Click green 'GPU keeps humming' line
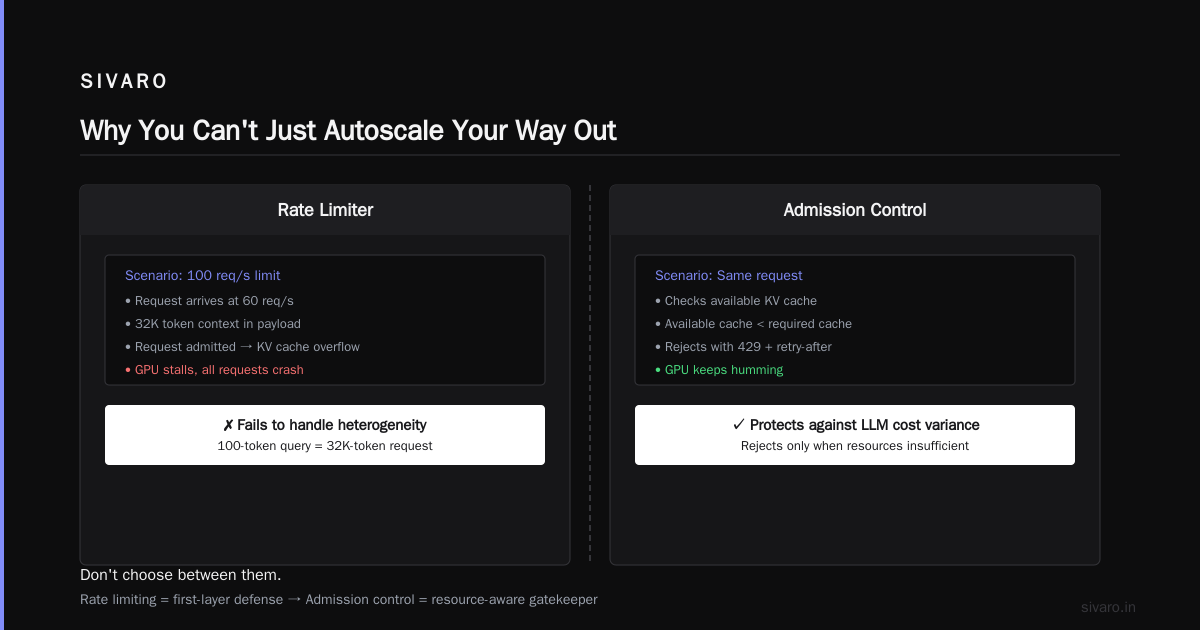This screenshot has width=1200, height=630. 719,370
